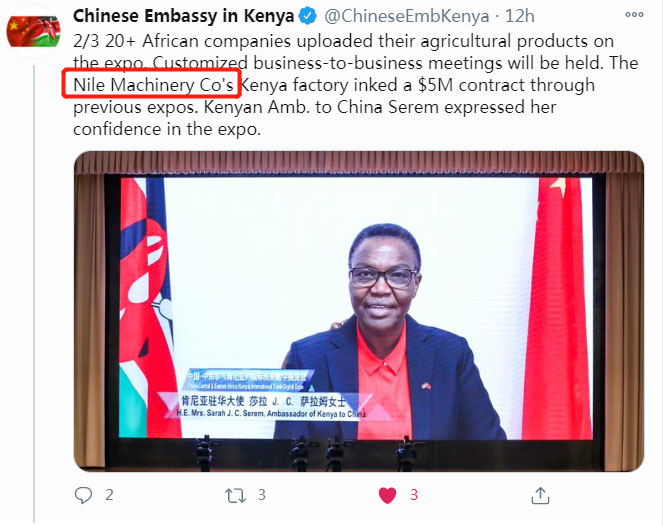Click the reply speech bubble icon

(83, 495)
